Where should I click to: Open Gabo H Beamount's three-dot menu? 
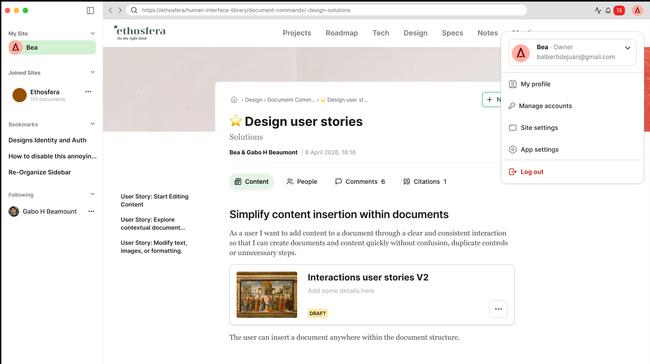pos(91,211)
